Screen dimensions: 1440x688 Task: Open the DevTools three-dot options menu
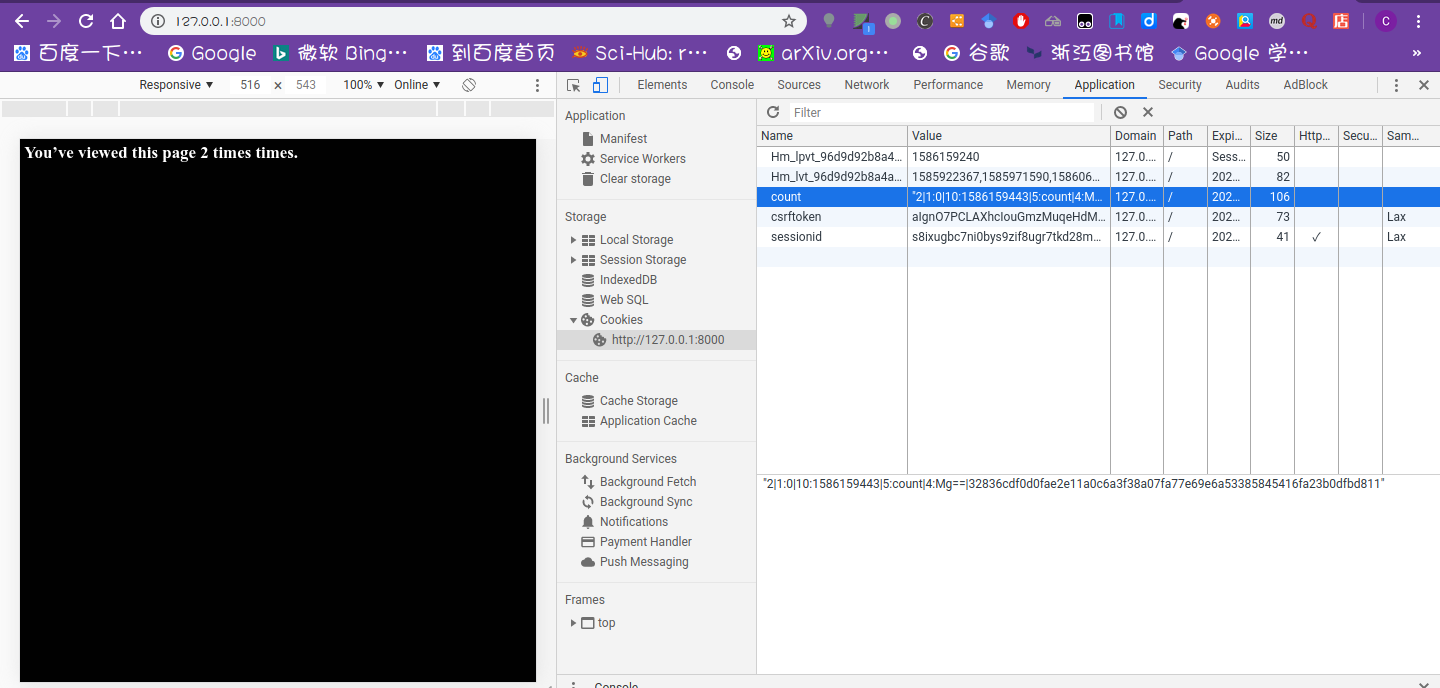pos(1397,85)
